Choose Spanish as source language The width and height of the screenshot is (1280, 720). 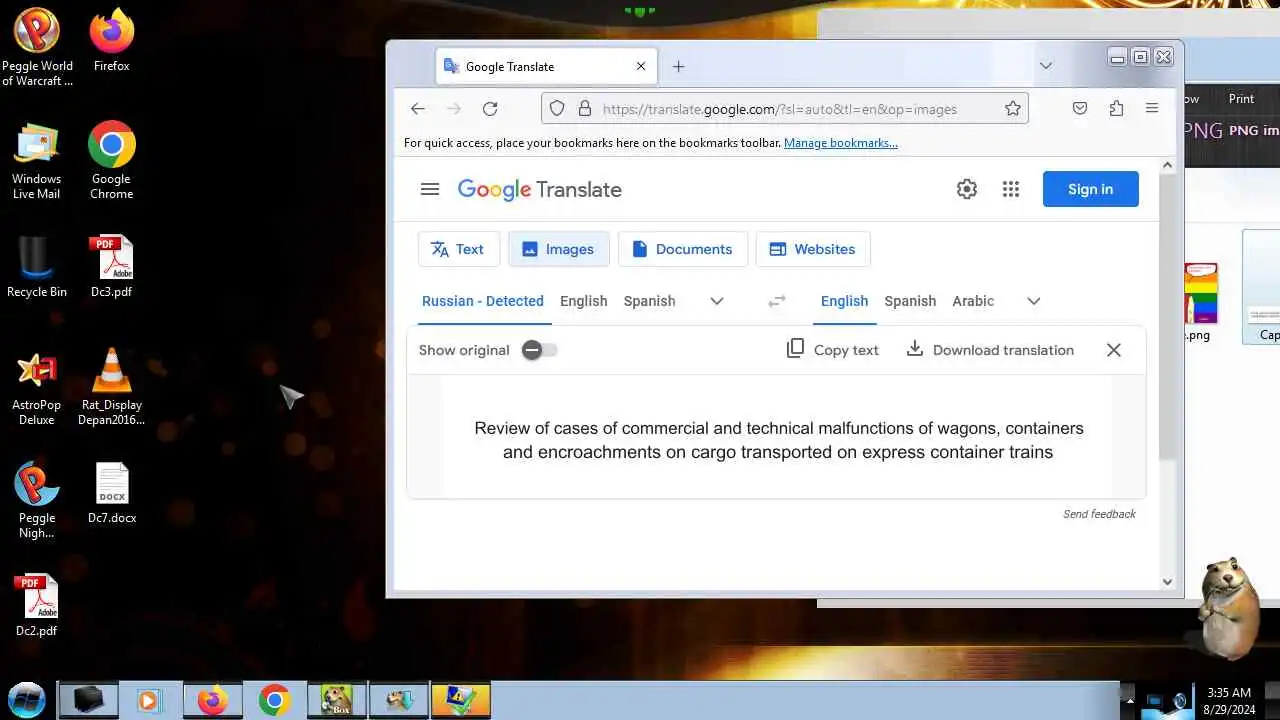point(649,301)
